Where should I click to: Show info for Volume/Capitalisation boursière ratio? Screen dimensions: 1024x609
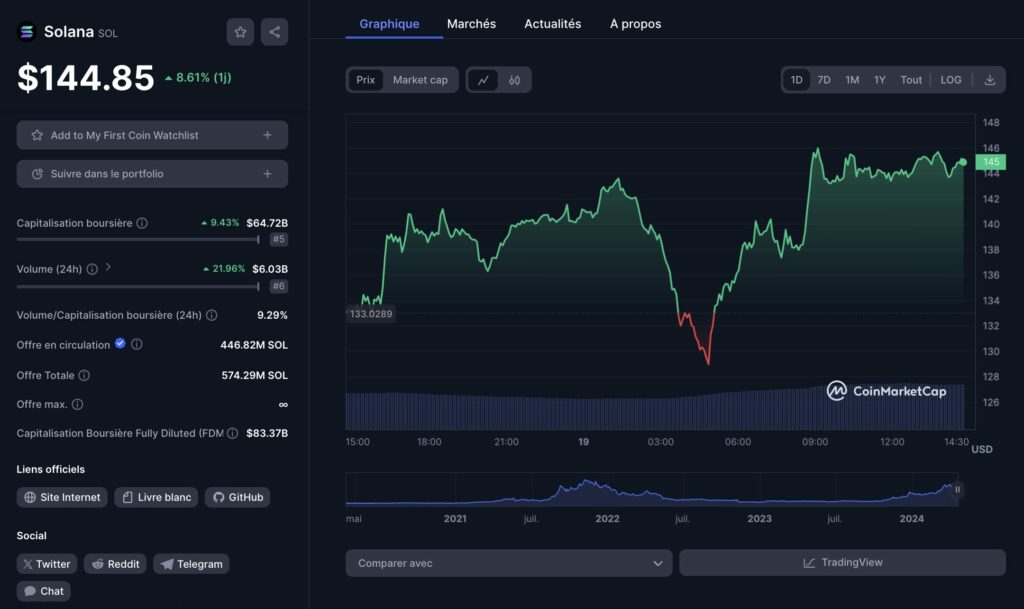pos(212,315)
